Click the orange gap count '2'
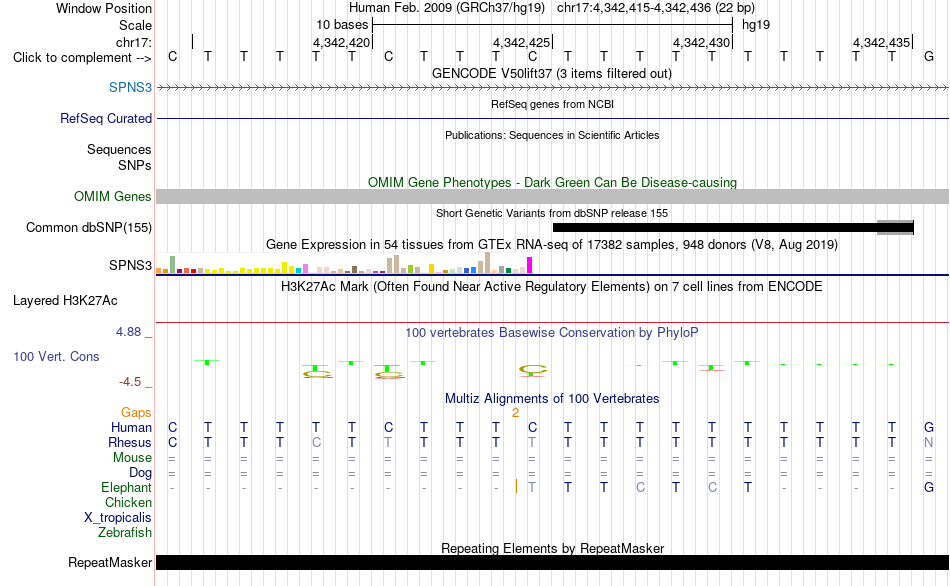The height and width of the screenshot is (586, 950). click(x=515, y=413)
